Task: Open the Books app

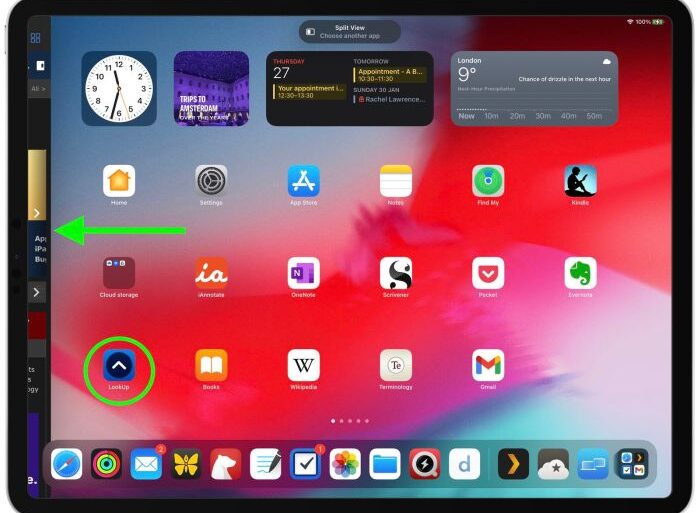Action: pyautogui.click(x=211, y=365)
